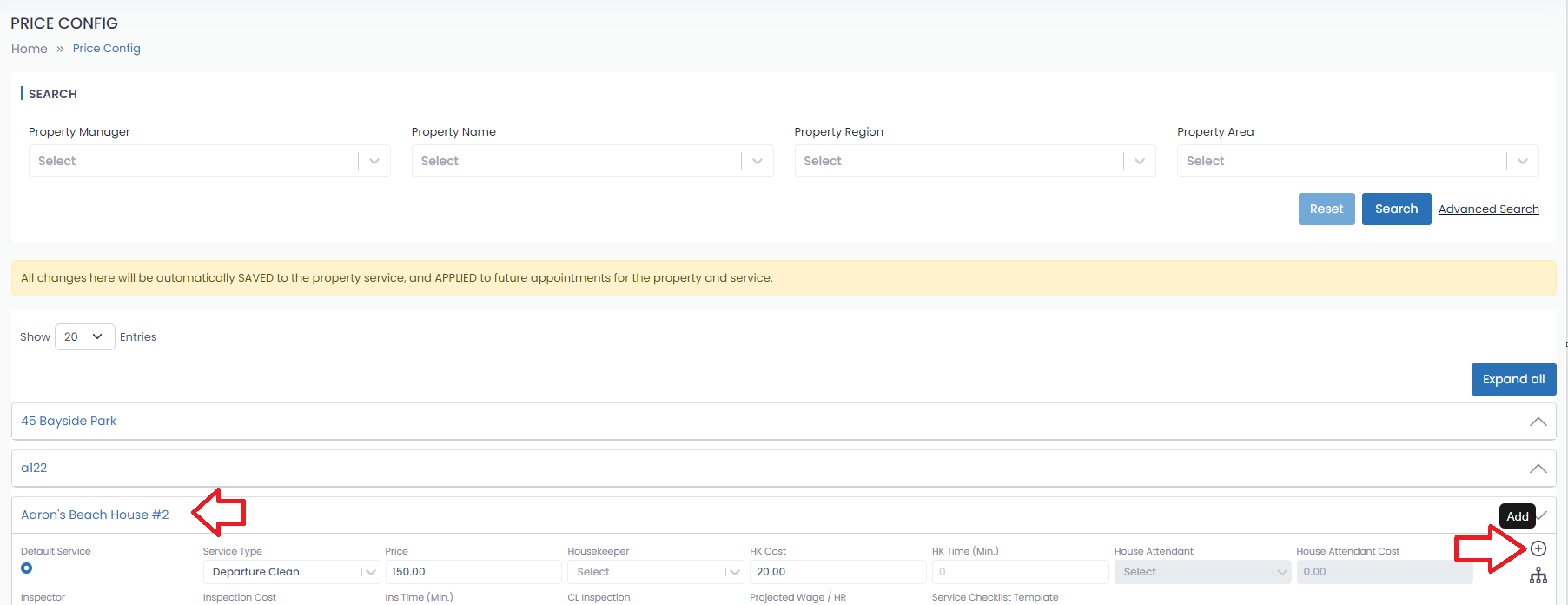The image size is (1568, 605).
Task: Click the Projected Wage / HR label
Action: (x=797, y=597)
